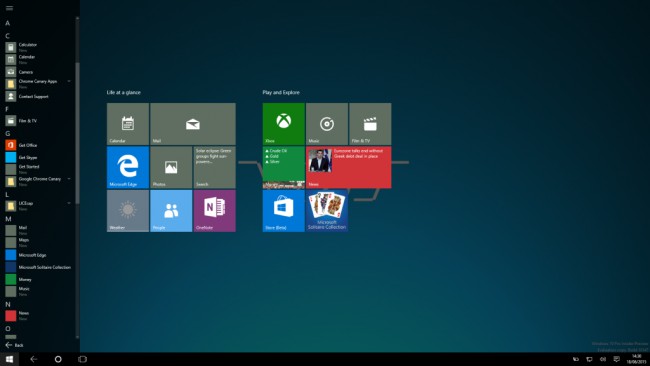The width and height of the screenshot is (650, 366).
Task: Open the Music tile
Action: pos(327,124)
